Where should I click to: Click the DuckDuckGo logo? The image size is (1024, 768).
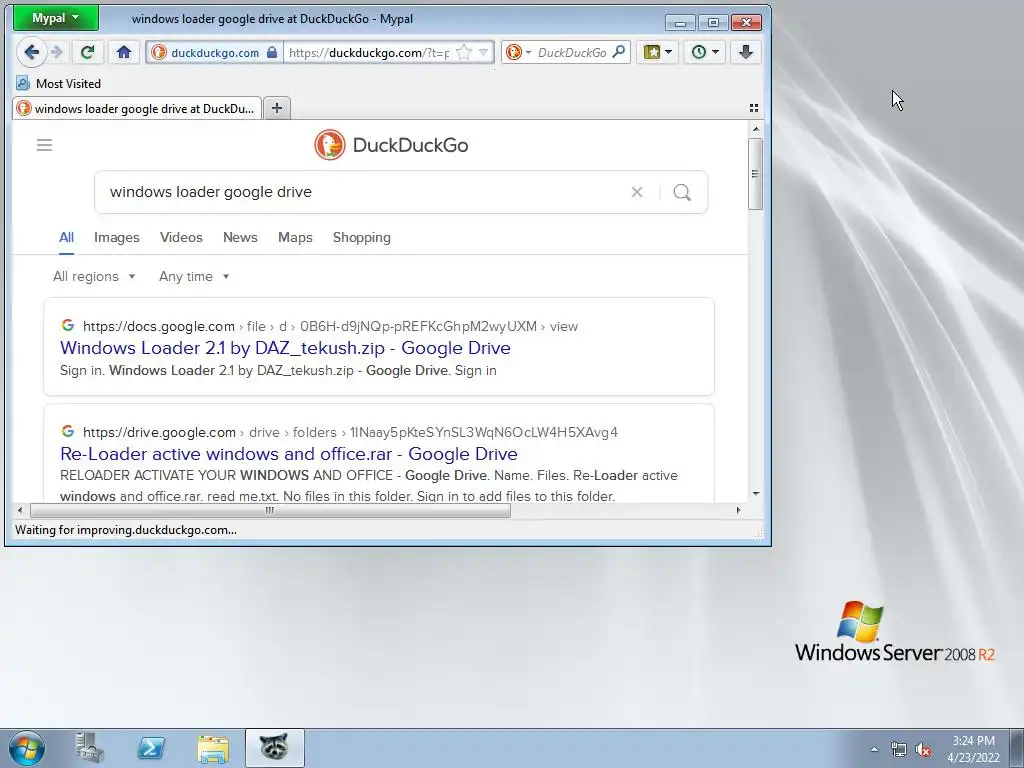point(391,145)
